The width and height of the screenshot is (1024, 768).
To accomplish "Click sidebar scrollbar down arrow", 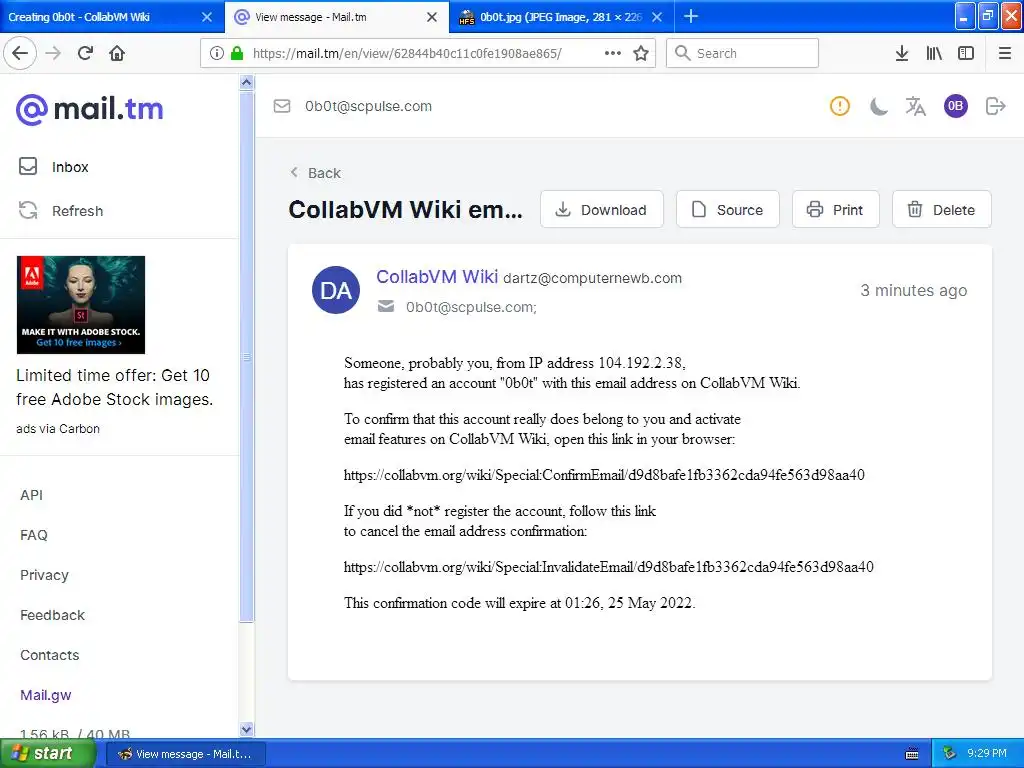I will click(x=246, y=729).
